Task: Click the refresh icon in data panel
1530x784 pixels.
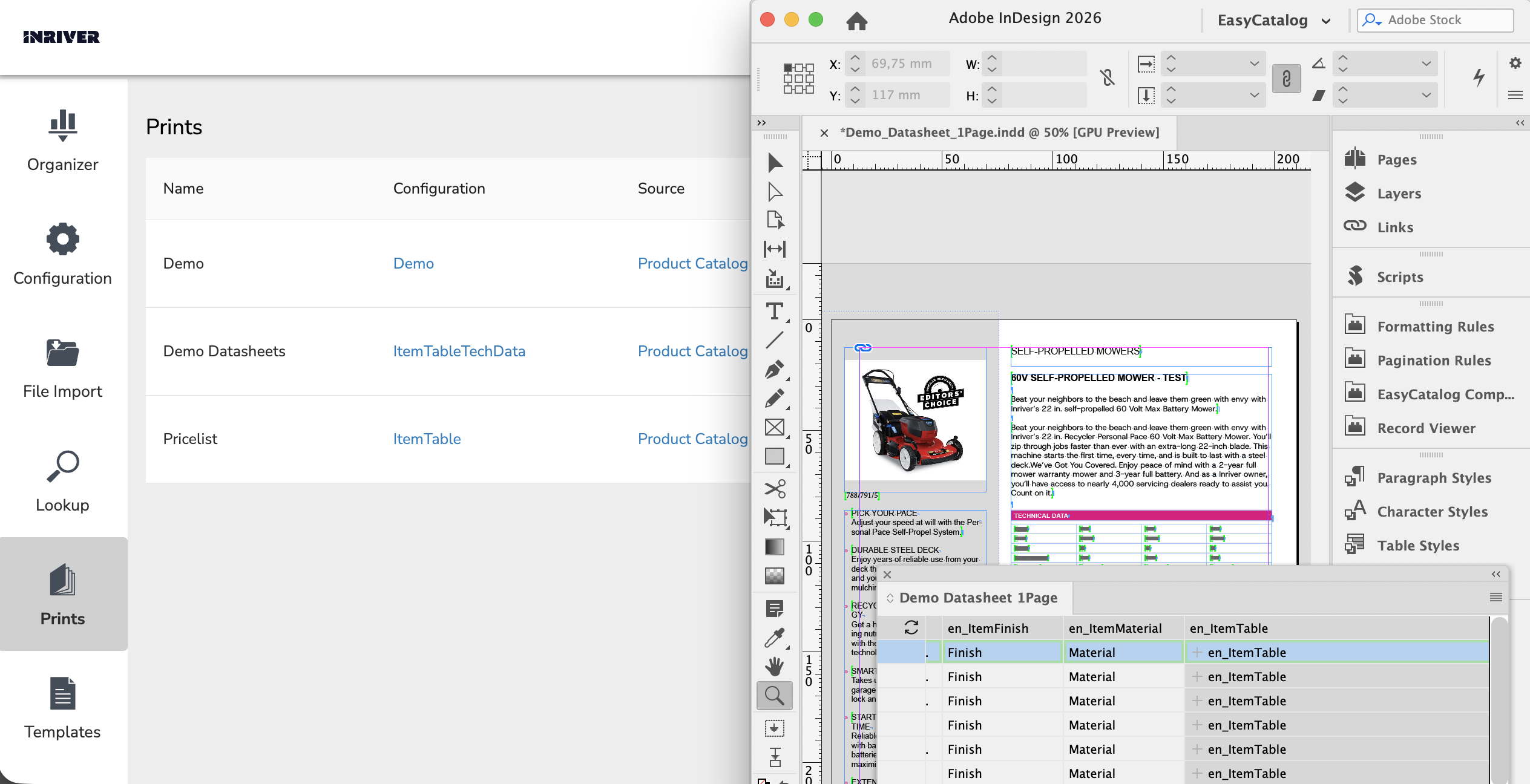Action: coord(911,628)
